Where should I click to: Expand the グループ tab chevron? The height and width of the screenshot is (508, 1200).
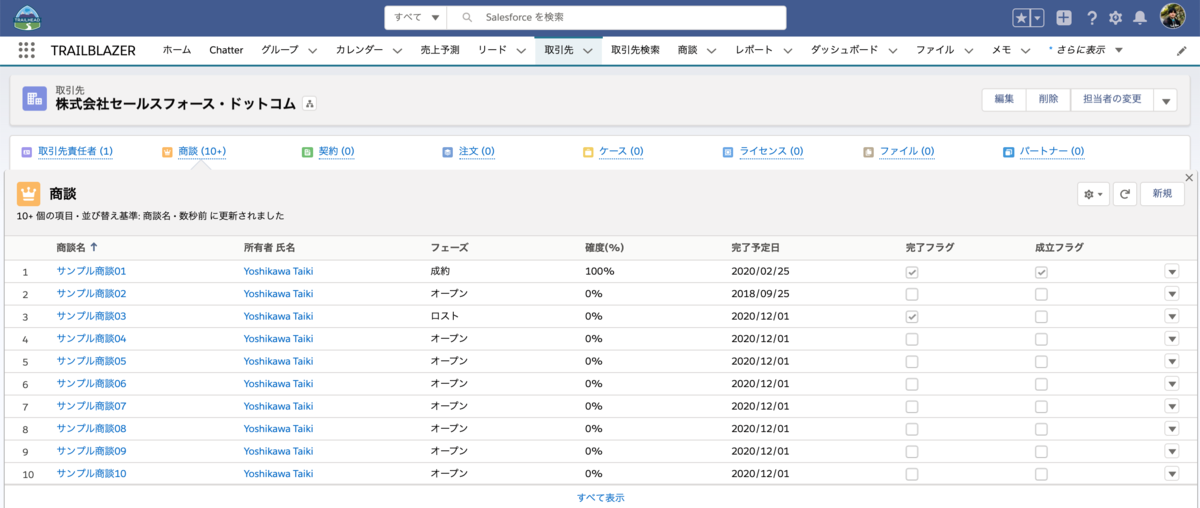(312, 50)
